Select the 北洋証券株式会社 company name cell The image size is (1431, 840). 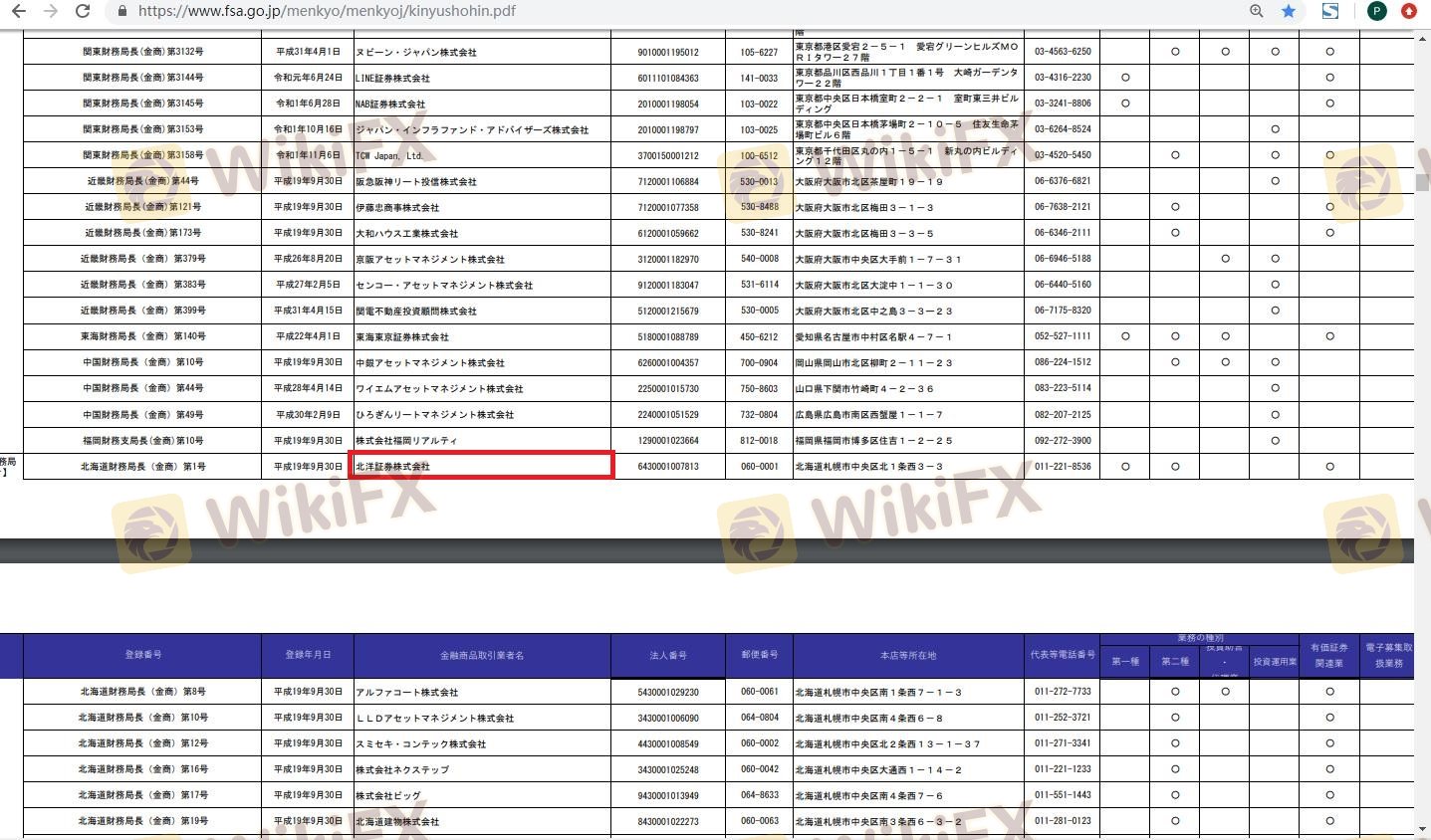tap(481, 465)
